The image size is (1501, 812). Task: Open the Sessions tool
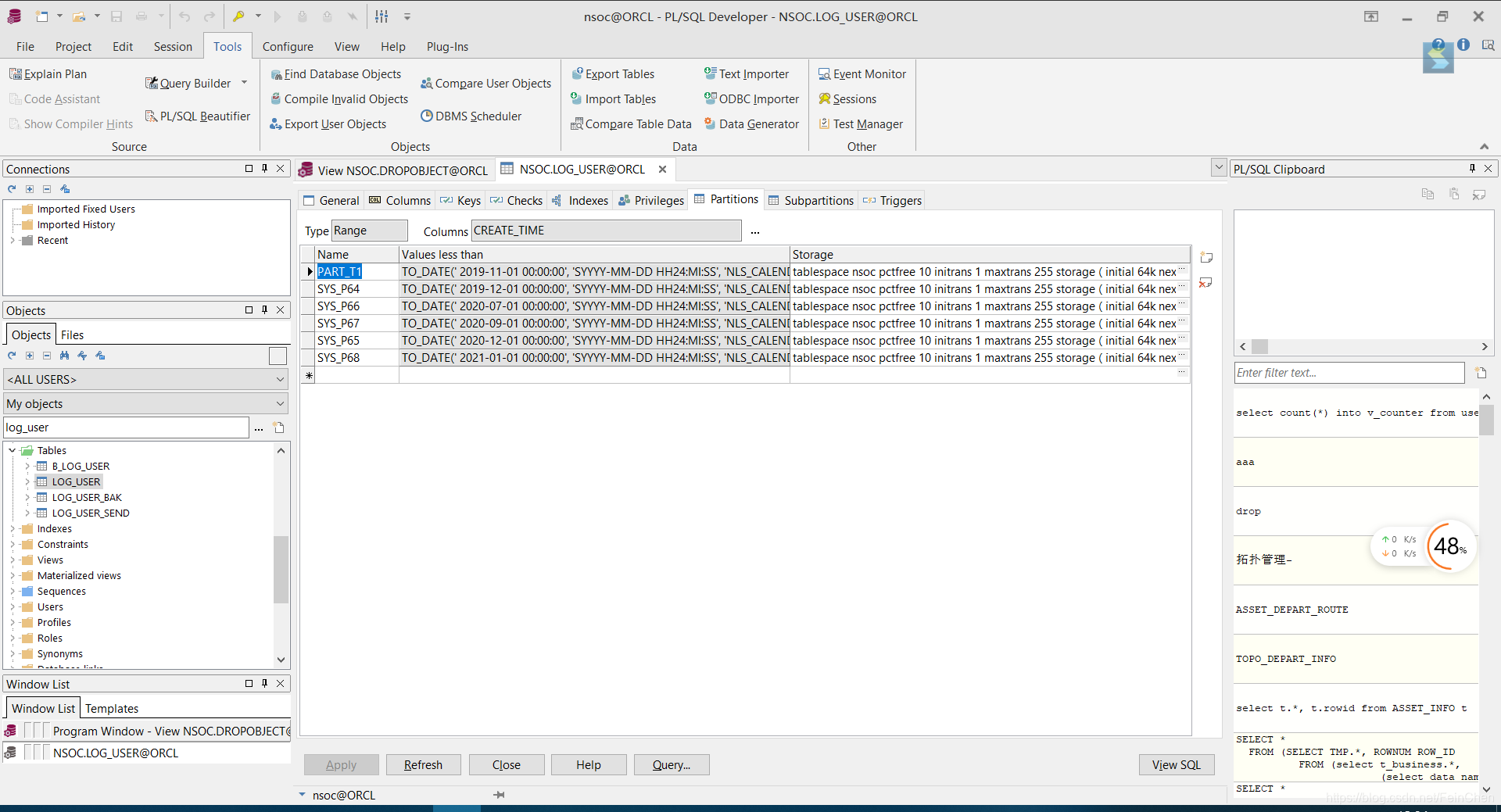(847, 99)
